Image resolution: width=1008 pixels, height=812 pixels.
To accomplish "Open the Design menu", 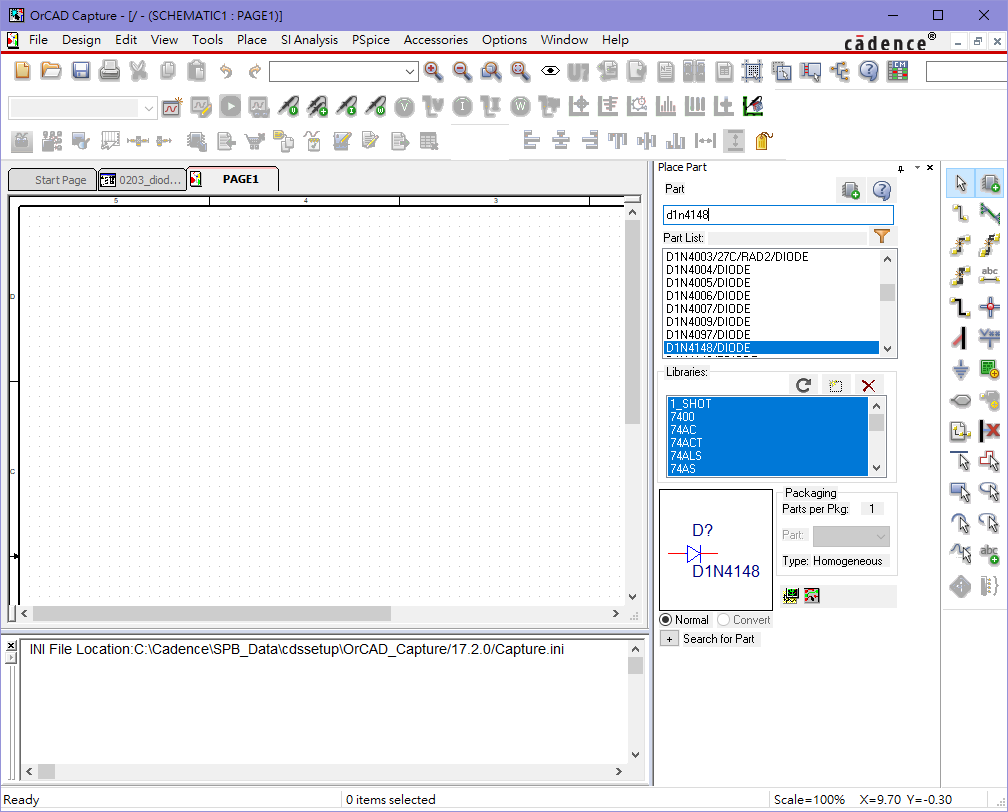I will (82, 40).
